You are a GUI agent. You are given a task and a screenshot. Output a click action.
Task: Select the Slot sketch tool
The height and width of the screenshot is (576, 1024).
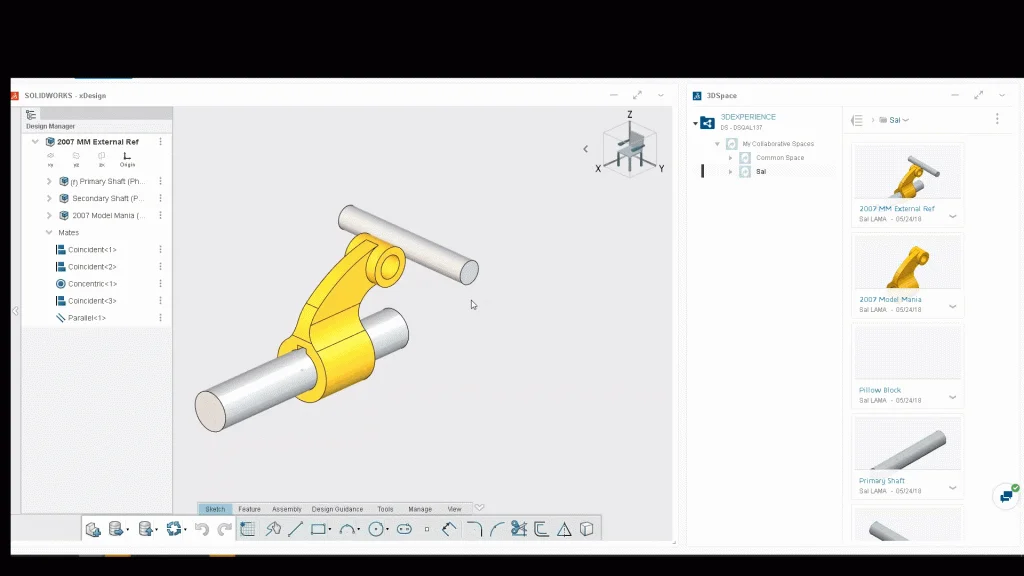[404, 529]
